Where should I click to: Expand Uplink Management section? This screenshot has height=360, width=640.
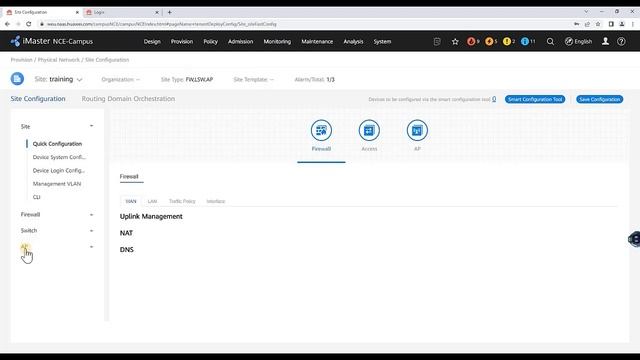(151, 216)
